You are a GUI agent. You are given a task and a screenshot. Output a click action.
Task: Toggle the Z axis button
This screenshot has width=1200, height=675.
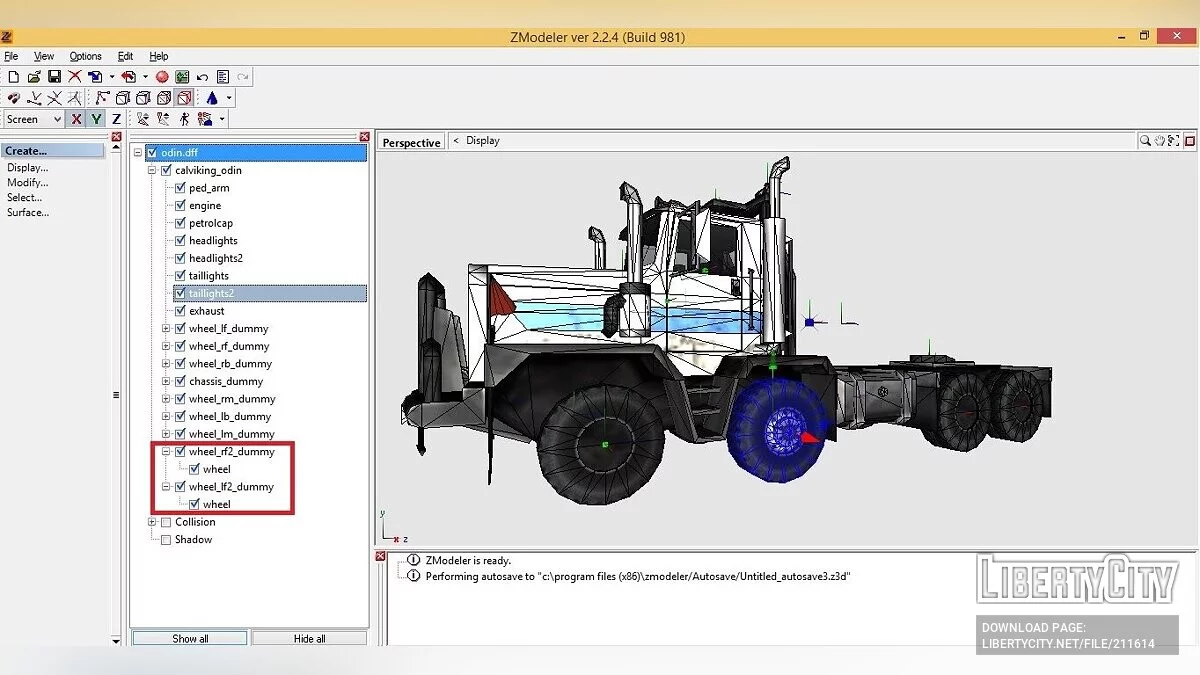pyautogui.click(x=116, y=119)
